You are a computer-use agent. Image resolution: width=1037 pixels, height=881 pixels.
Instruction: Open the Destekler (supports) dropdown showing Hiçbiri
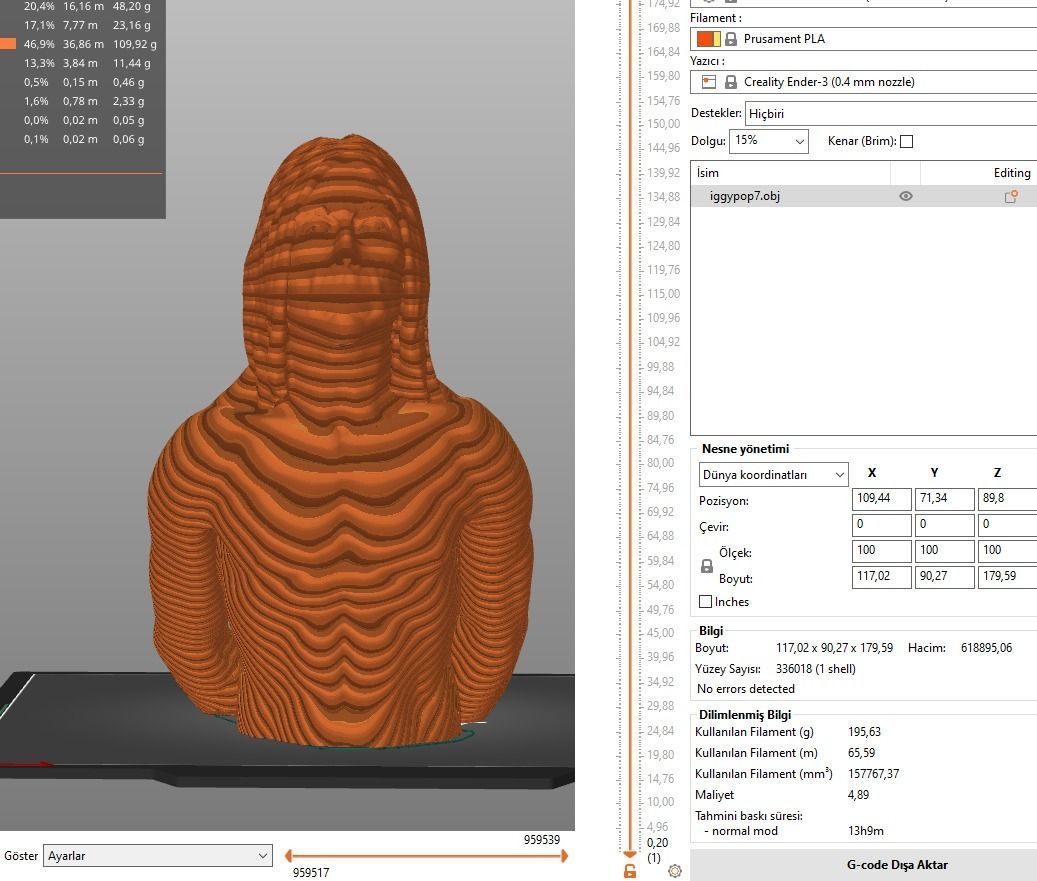890,114
